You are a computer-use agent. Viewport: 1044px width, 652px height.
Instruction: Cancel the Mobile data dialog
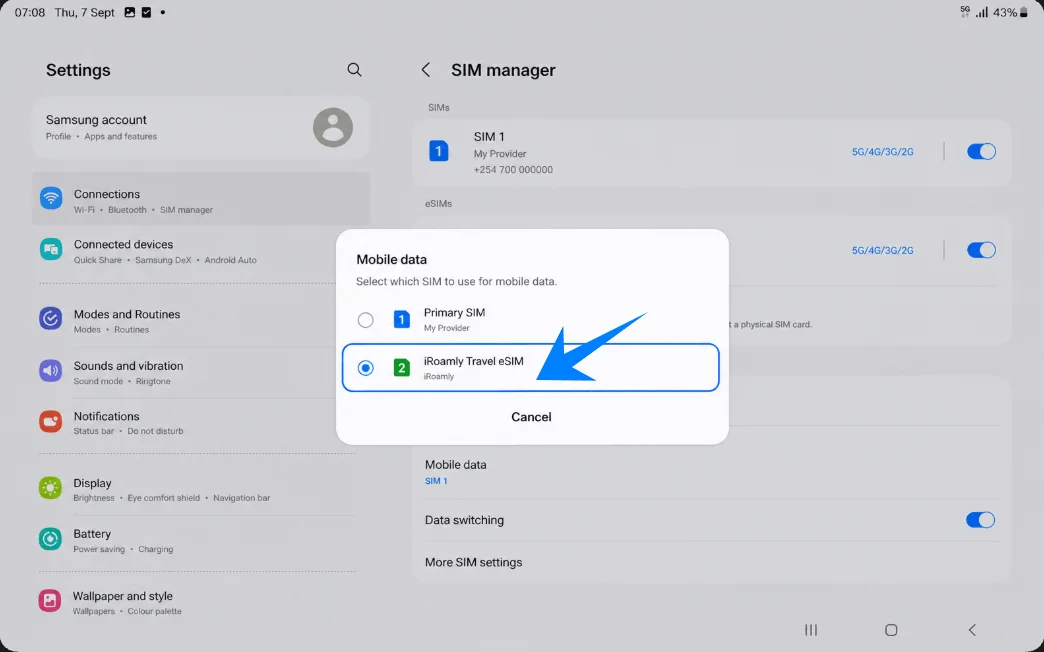pos(531,417)
